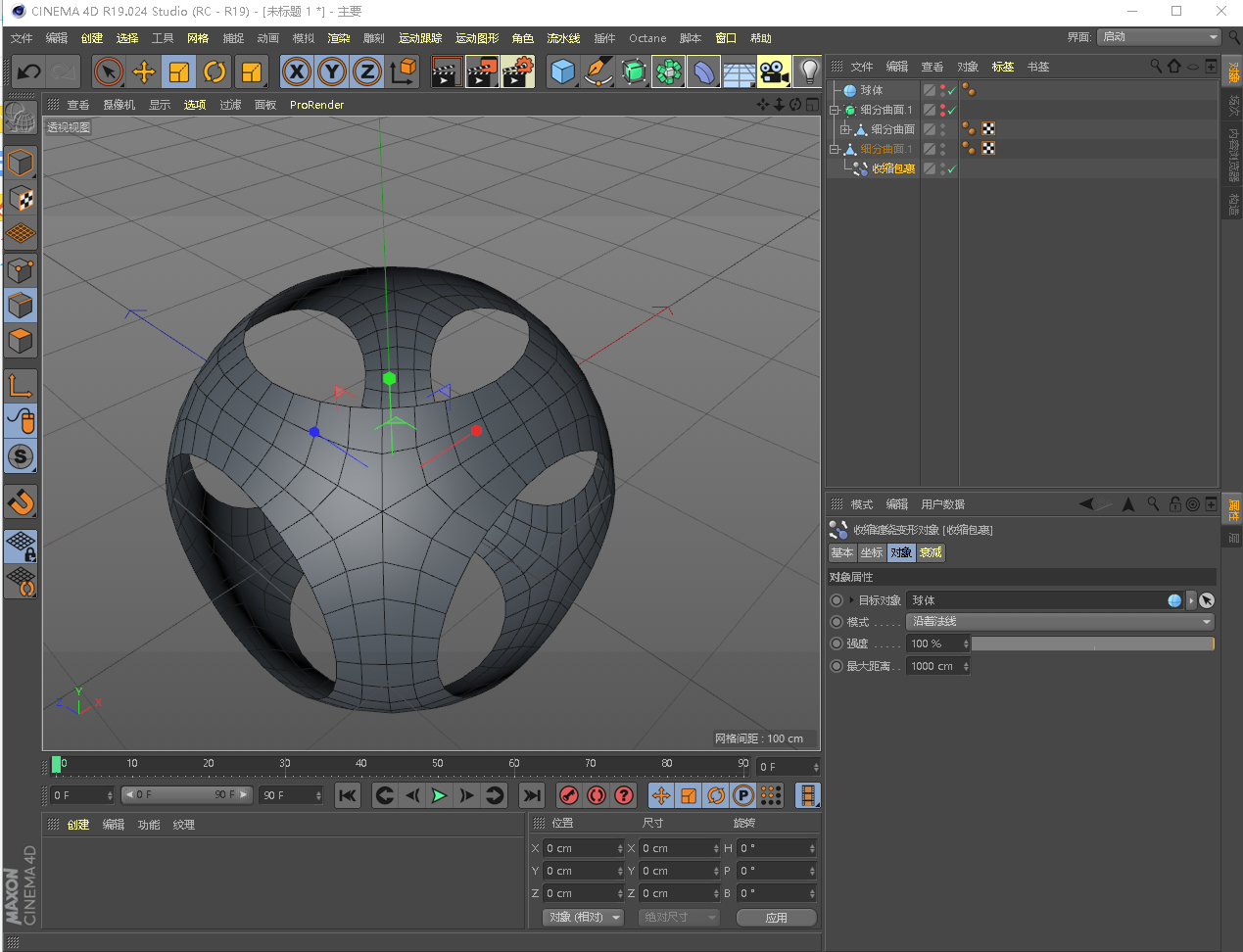
Task: Select the Rotate tool in toolbar
Action: (x=215, y=71)
